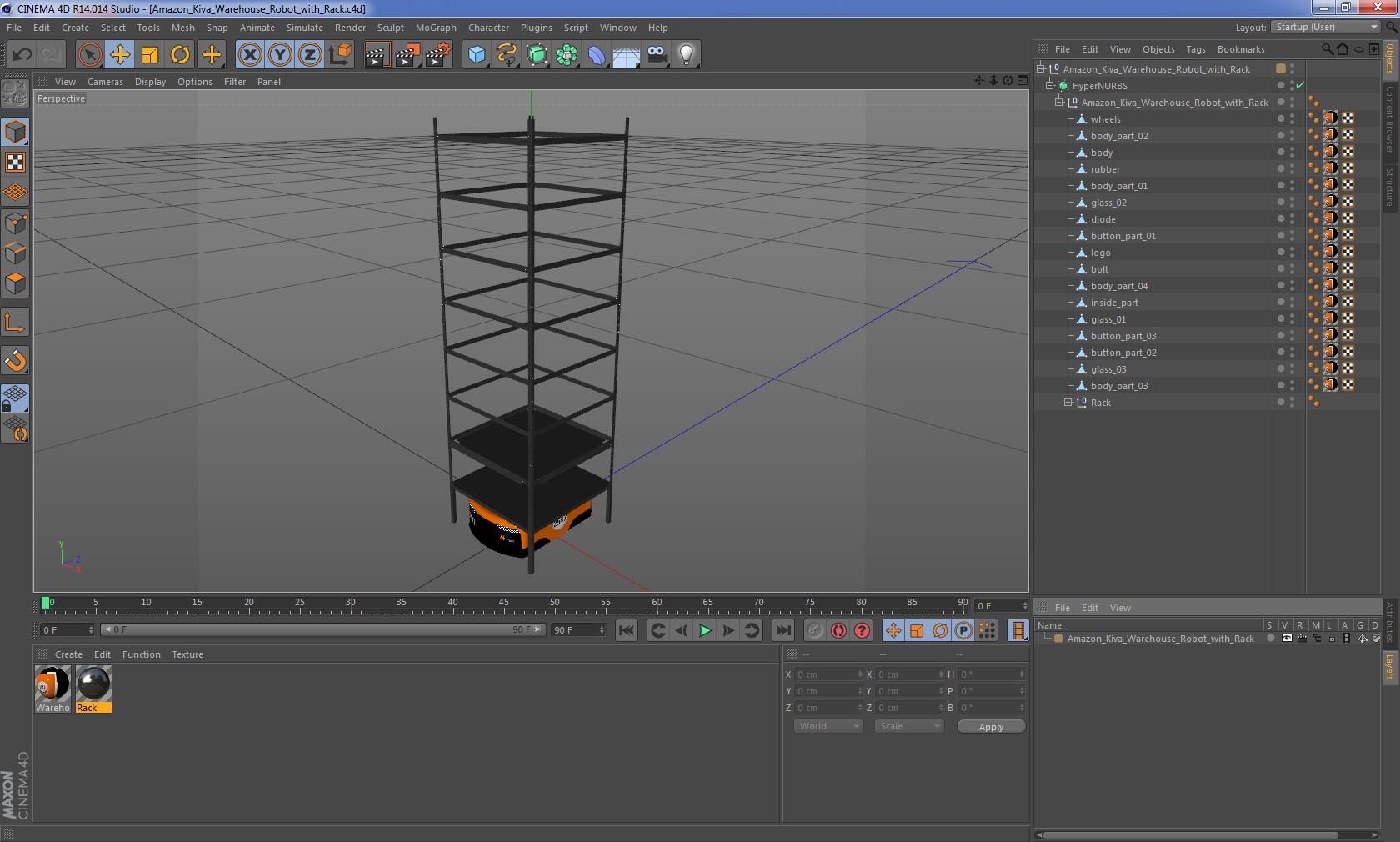
Task: Open the Sculpt menu
Action: [x=390, y=28]
